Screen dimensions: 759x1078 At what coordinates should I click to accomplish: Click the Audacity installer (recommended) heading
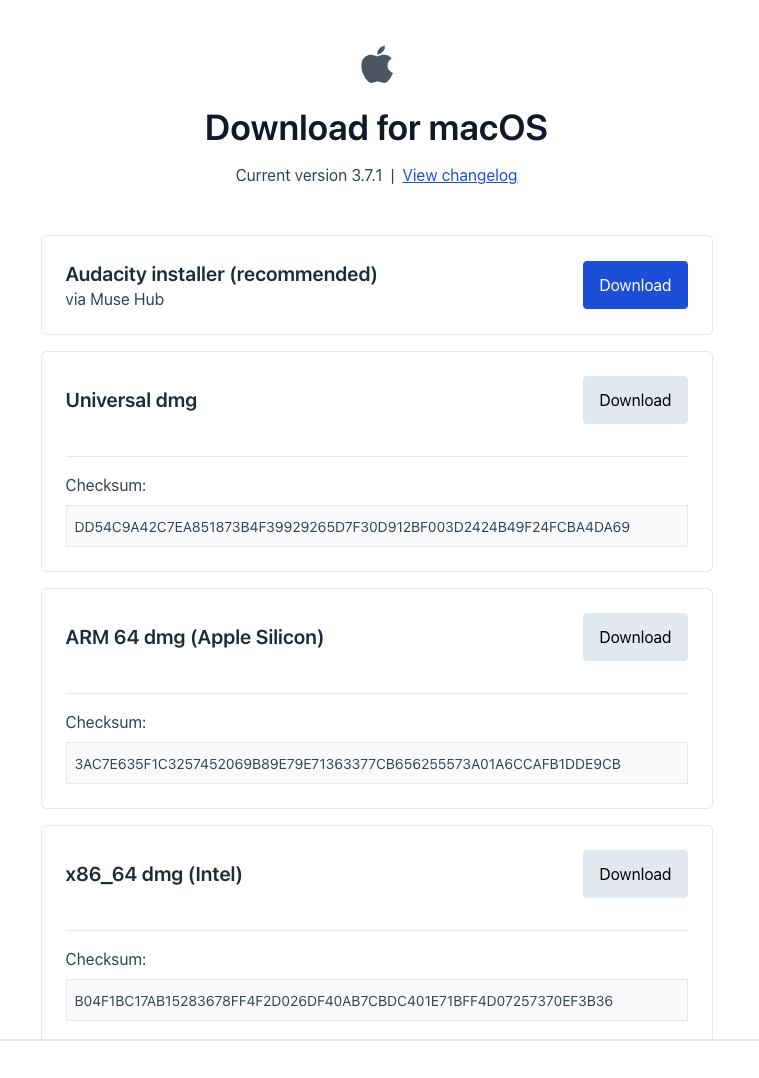click(221, 274)
